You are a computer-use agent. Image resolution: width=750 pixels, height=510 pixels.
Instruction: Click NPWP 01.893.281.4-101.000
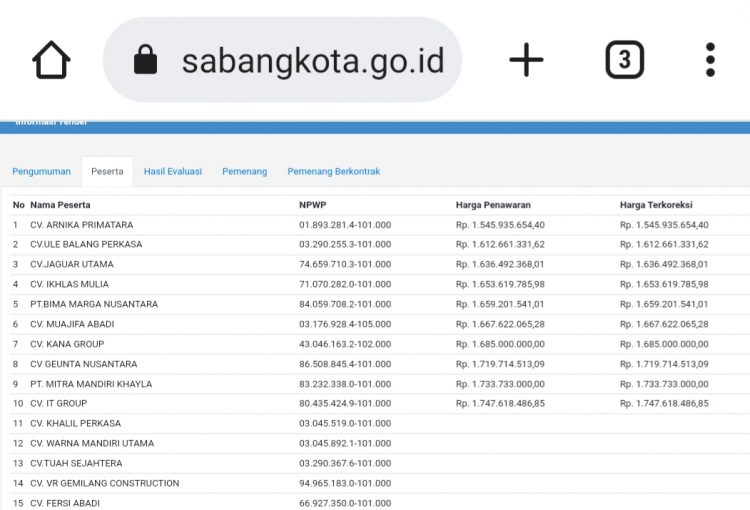(345, 225)
